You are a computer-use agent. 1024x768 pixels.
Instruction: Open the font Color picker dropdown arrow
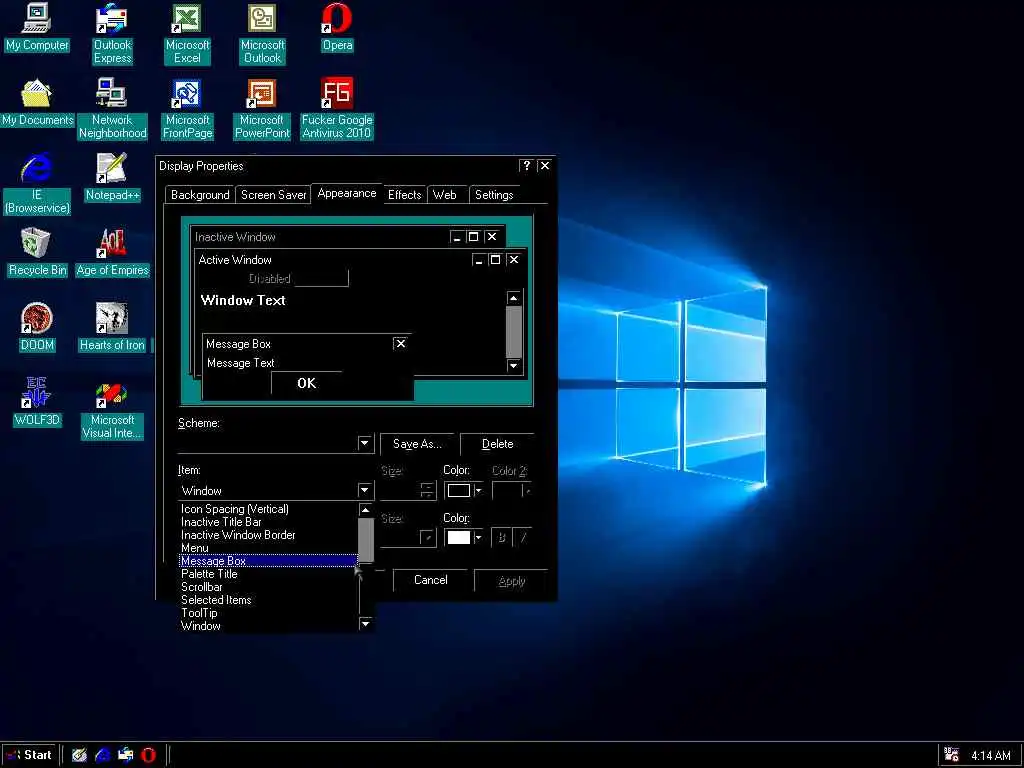(x=479, y=537)
